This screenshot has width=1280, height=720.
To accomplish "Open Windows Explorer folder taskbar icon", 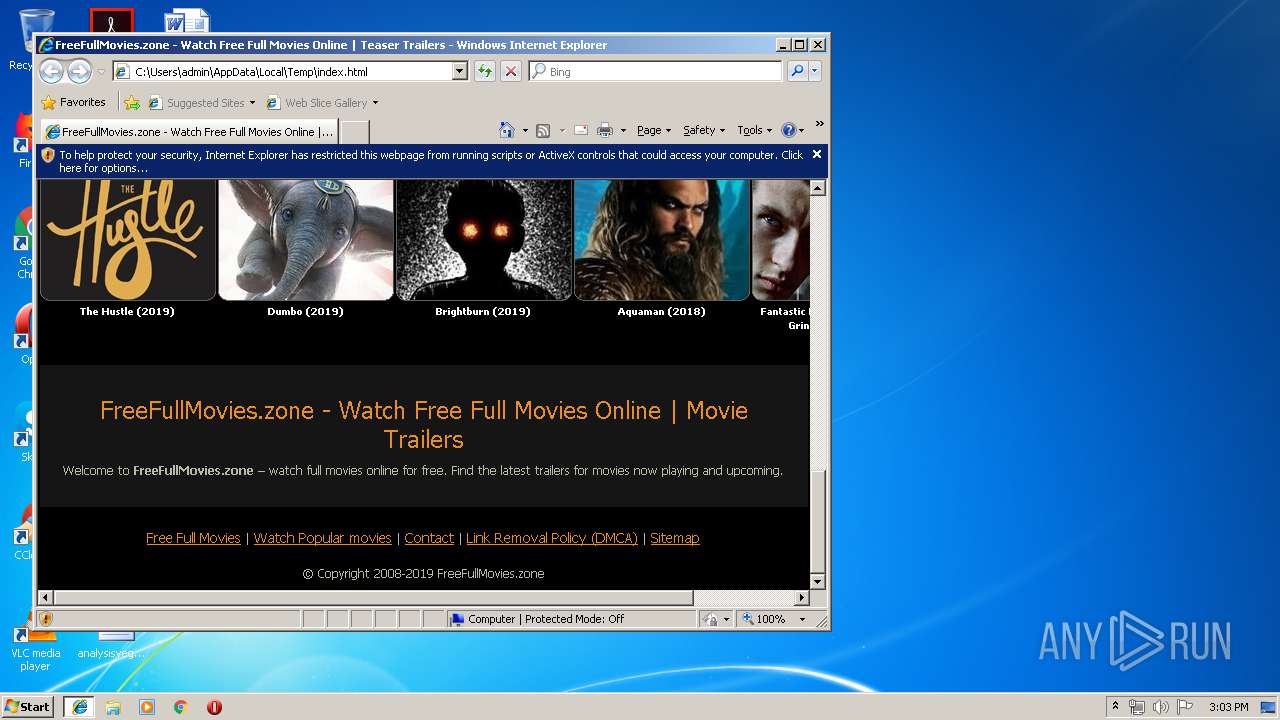I will coord(113,707).
